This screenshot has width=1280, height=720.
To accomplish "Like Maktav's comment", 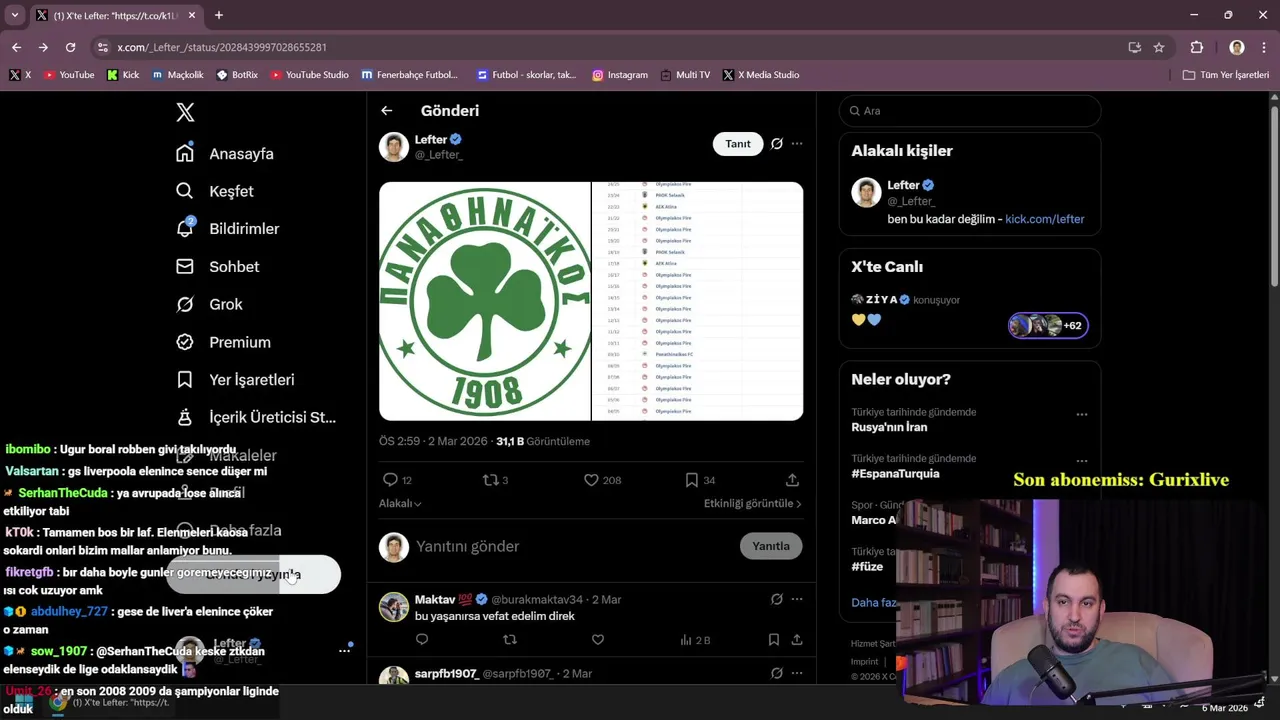I will pos(598,640).
